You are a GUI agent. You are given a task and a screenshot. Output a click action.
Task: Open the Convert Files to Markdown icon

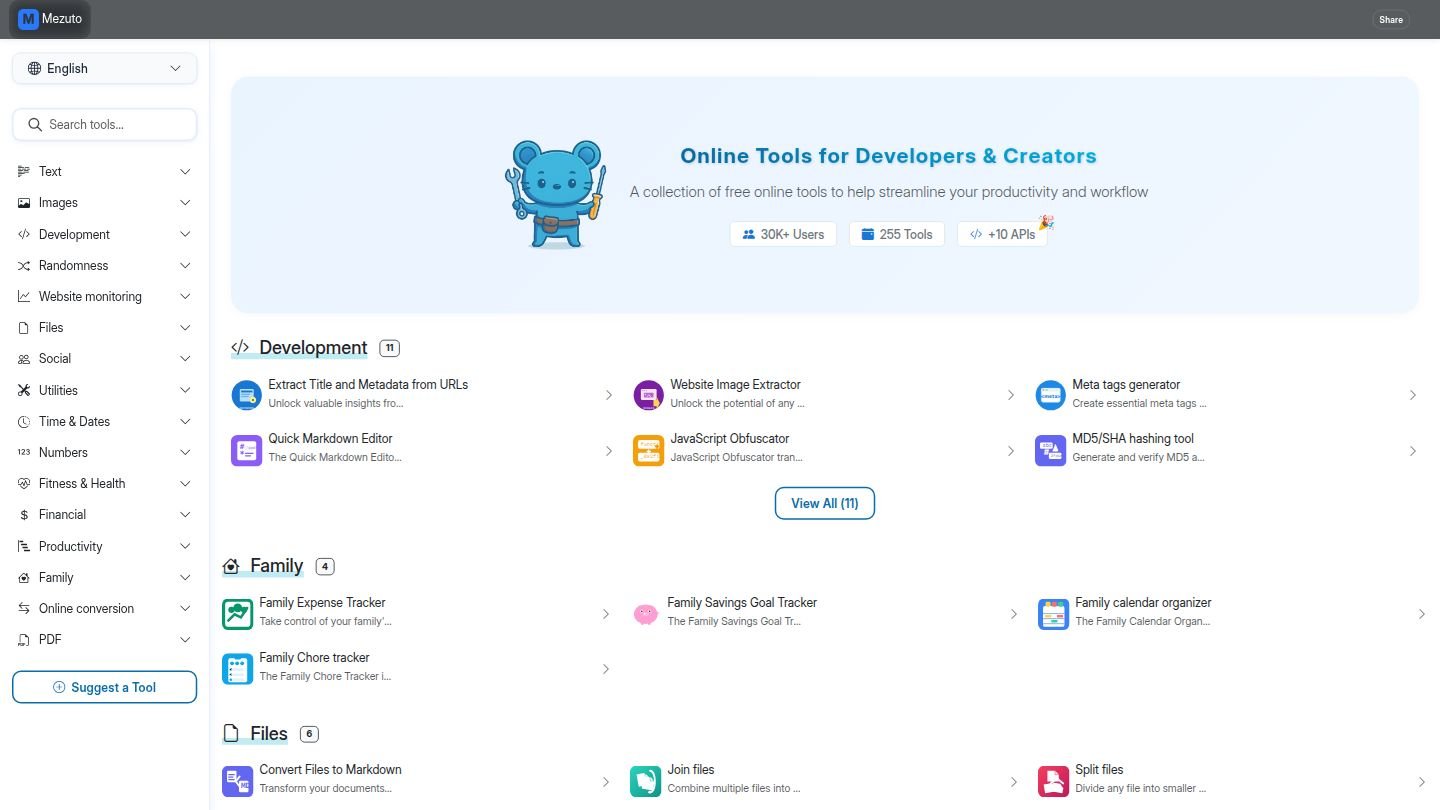point(237,781)
